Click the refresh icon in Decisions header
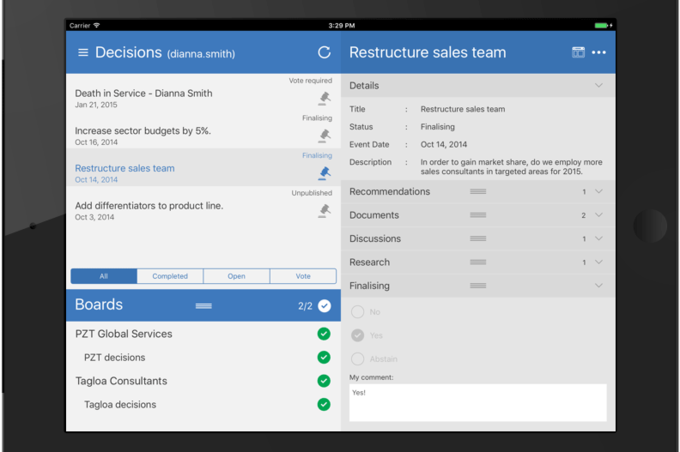 pyautogui.click(x=324, y=52)
